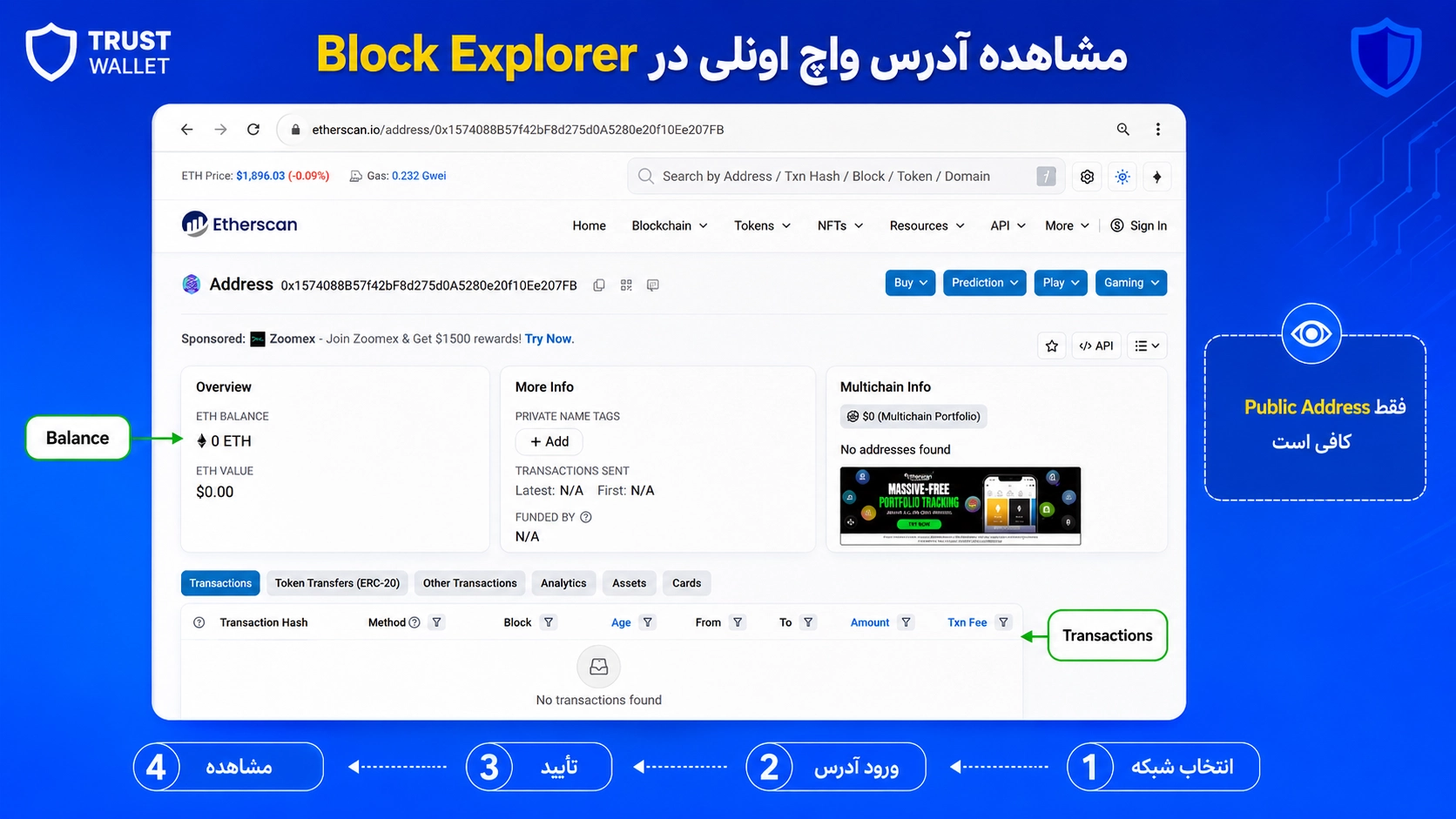
Task: Filter transactions by Block
Action: pos(549,622)
